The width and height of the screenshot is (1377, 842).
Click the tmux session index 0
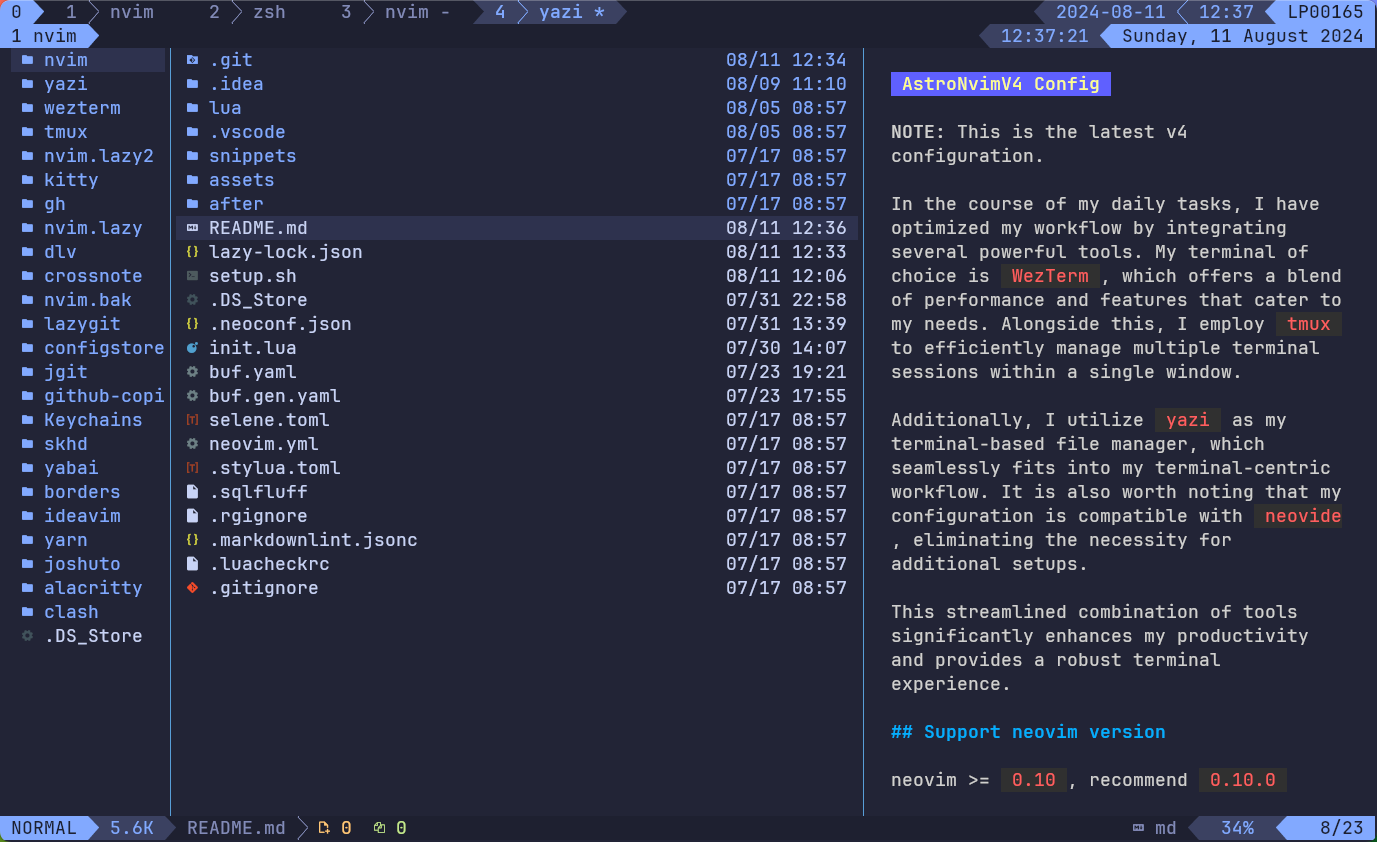click(16, 12)
